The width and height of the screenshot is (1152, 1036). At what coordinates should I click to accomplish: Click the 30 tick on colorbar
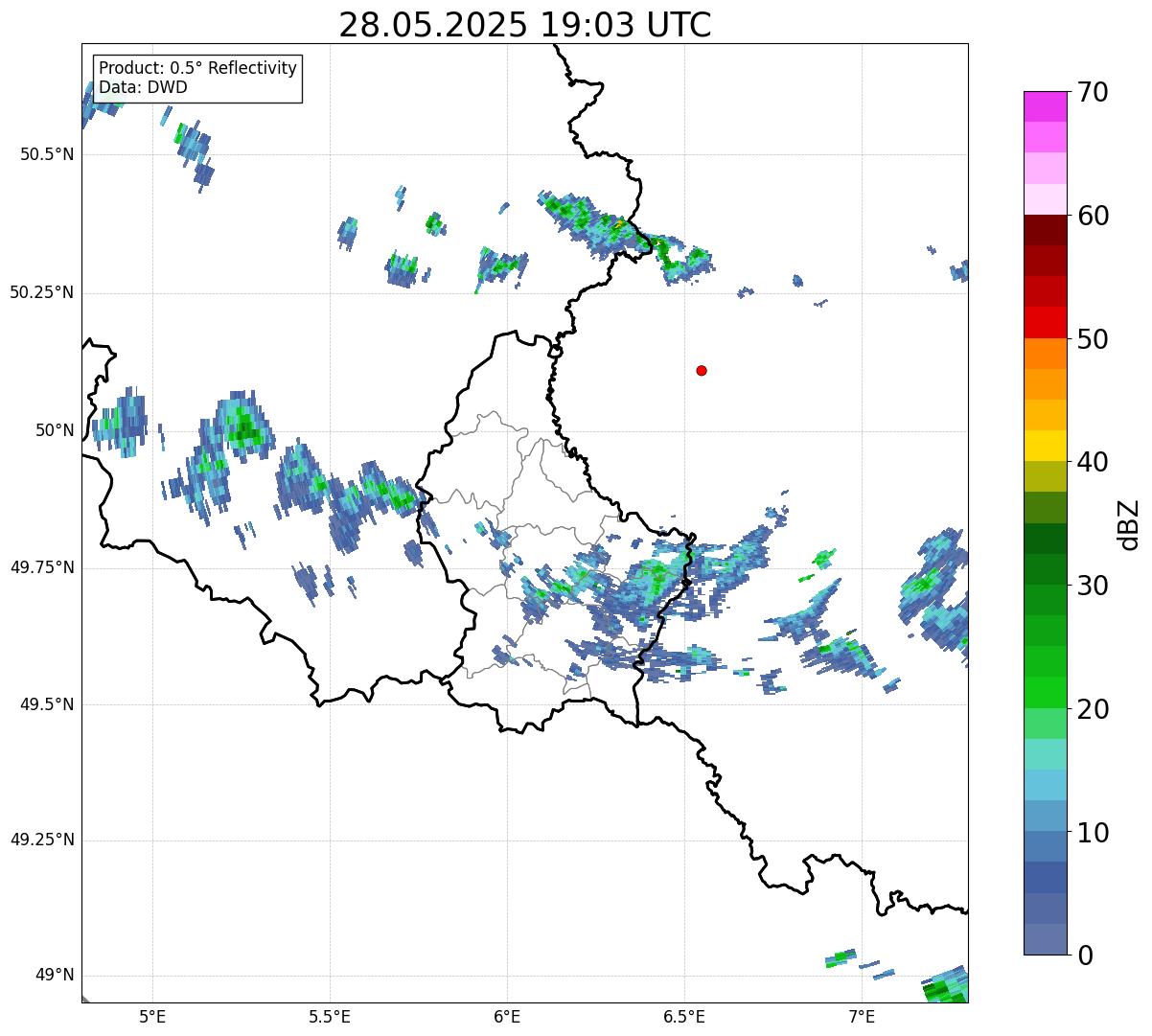point(1093,586)
